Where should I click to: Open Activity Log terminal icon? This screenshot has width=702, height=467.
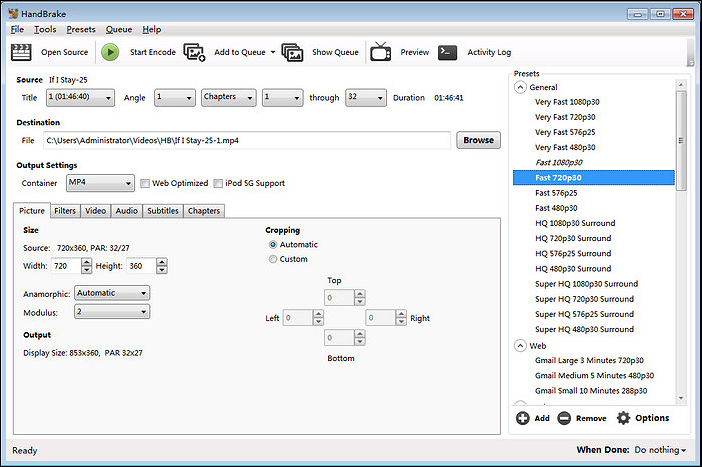448,52
